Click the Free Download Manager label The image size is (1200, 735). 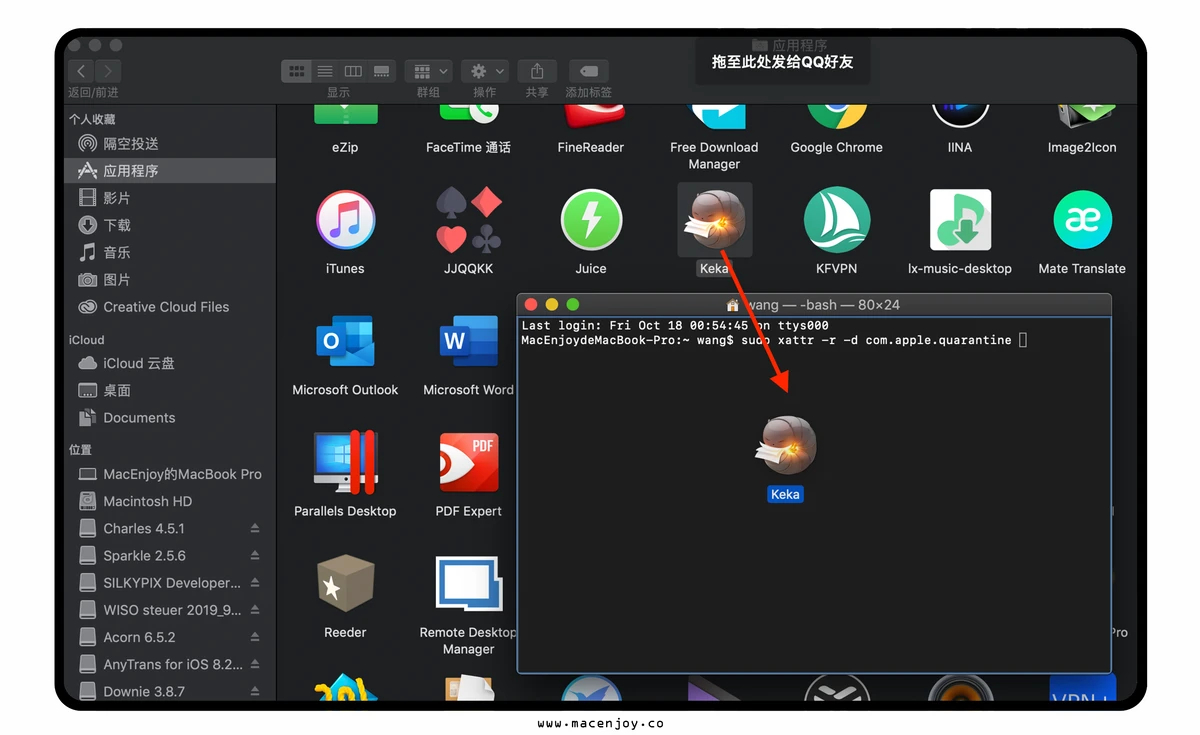tap(714, 155)
